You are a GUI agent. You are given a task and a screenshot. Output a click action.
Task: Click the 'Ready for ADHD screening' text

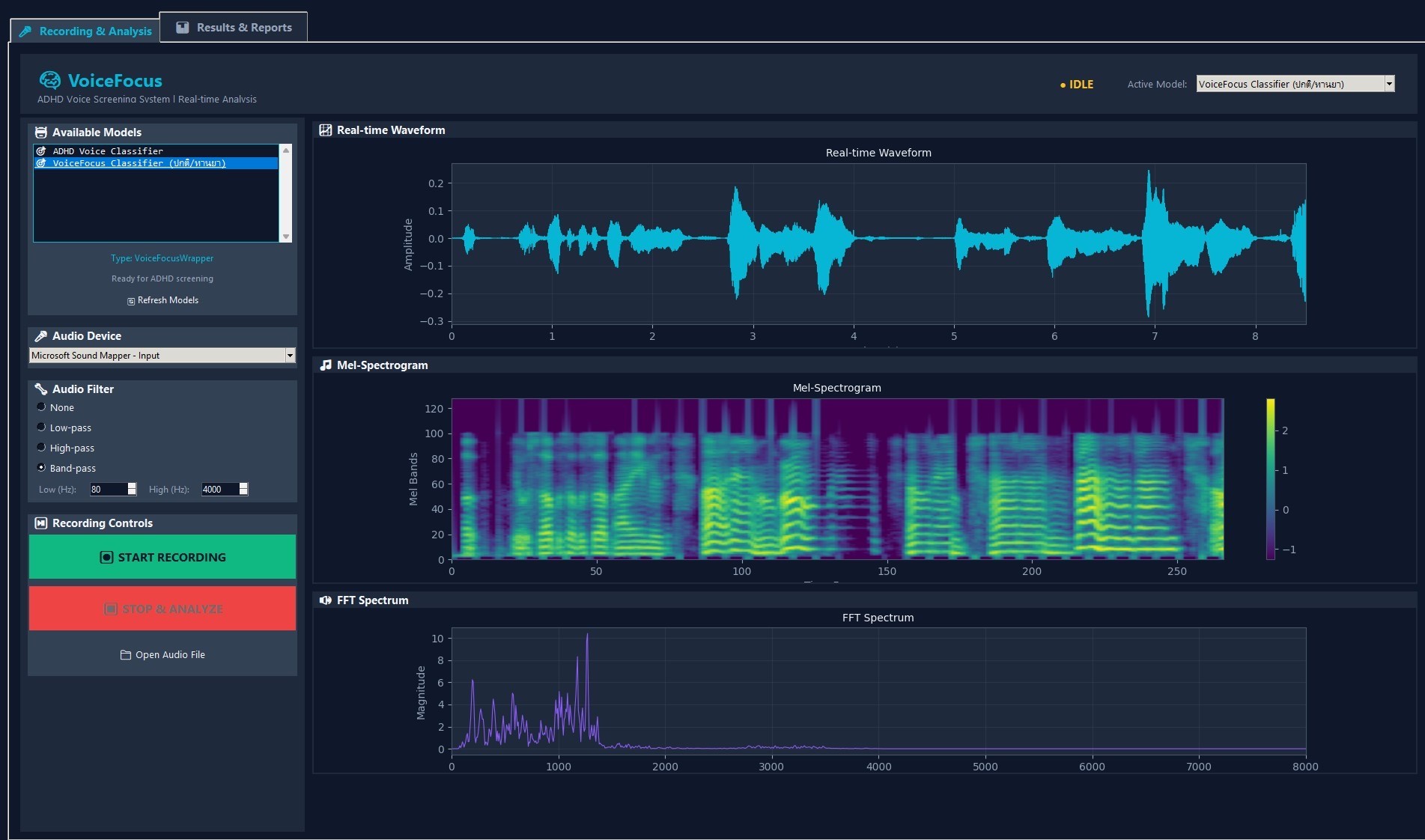tap(162, 279)
